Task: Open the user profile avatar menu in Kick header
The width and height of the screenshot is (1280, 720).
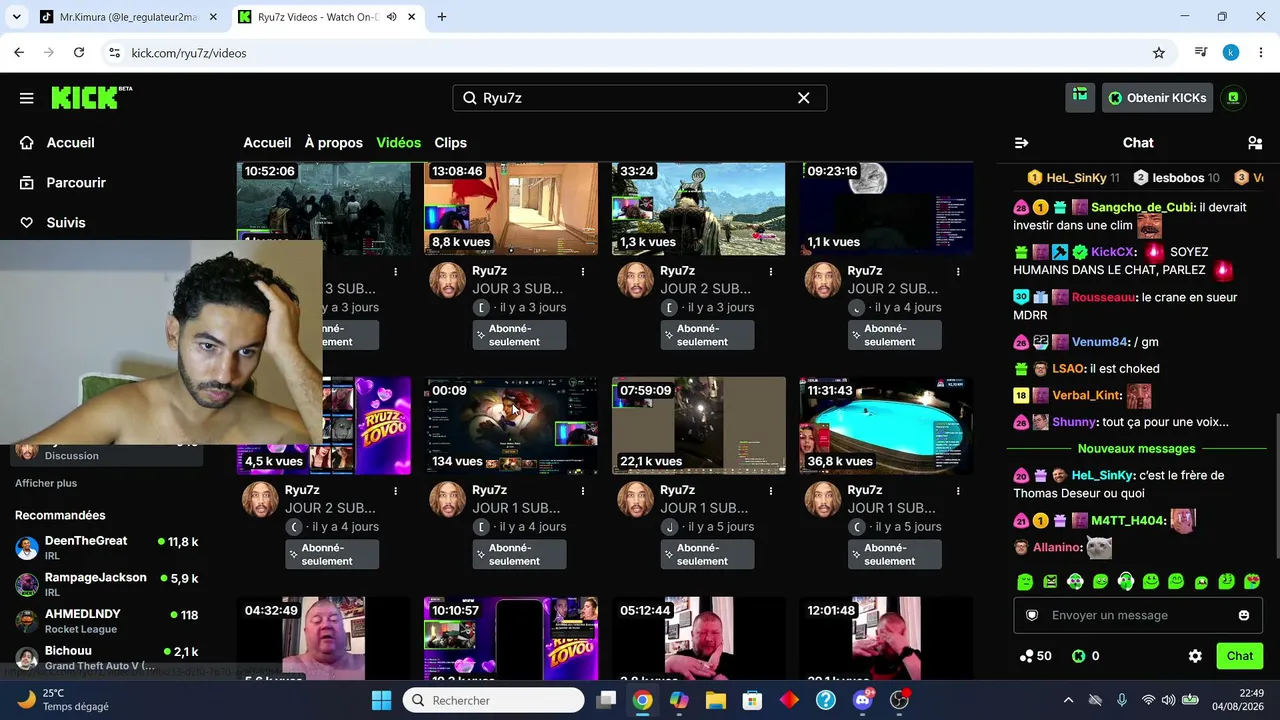Action: tap(1233, 97)
